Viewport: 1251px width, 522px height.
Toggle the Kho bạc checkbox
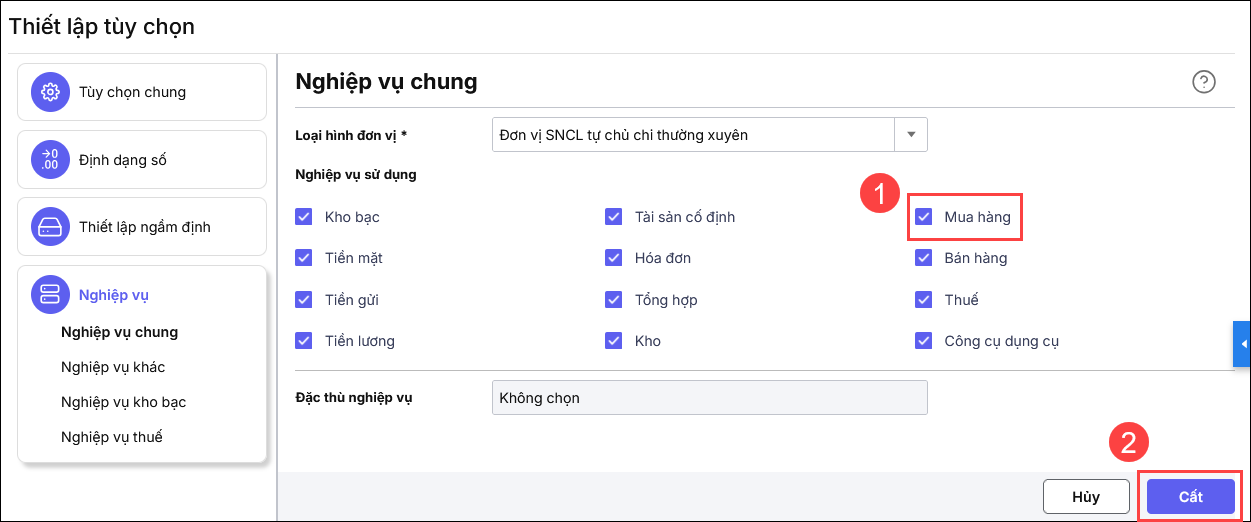pos(304,217)
